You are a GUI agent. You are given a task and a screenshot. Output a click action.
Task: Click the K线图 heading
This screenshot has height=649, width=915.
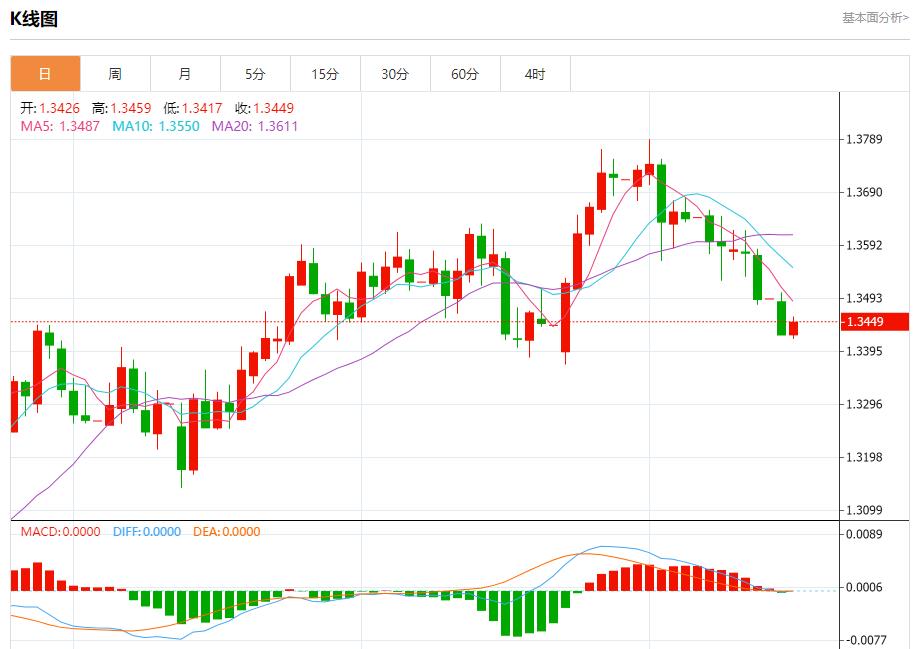[34, 18]
